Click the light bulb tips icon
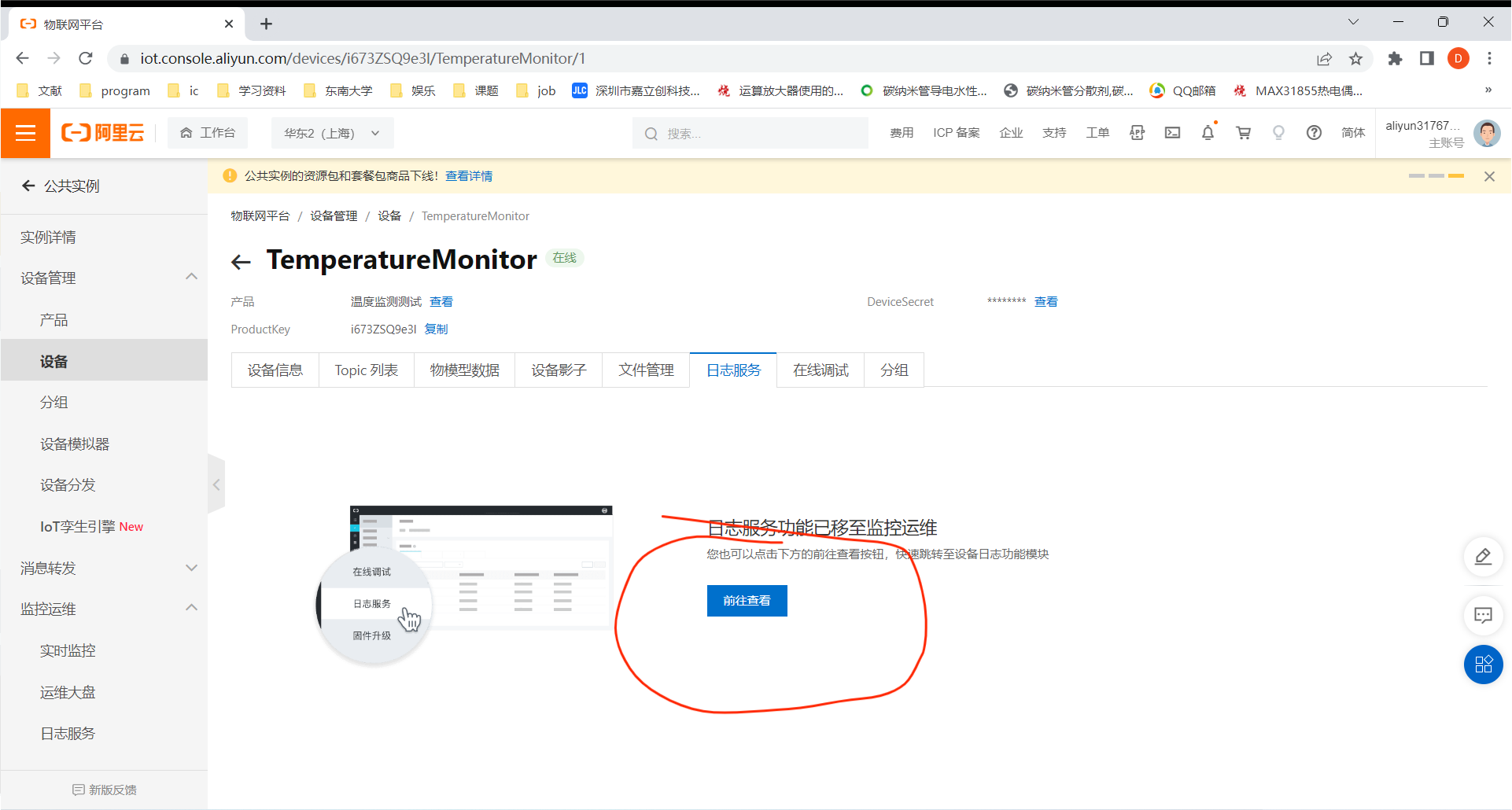Screen dimensions: 1512x810 (1278, 133)
